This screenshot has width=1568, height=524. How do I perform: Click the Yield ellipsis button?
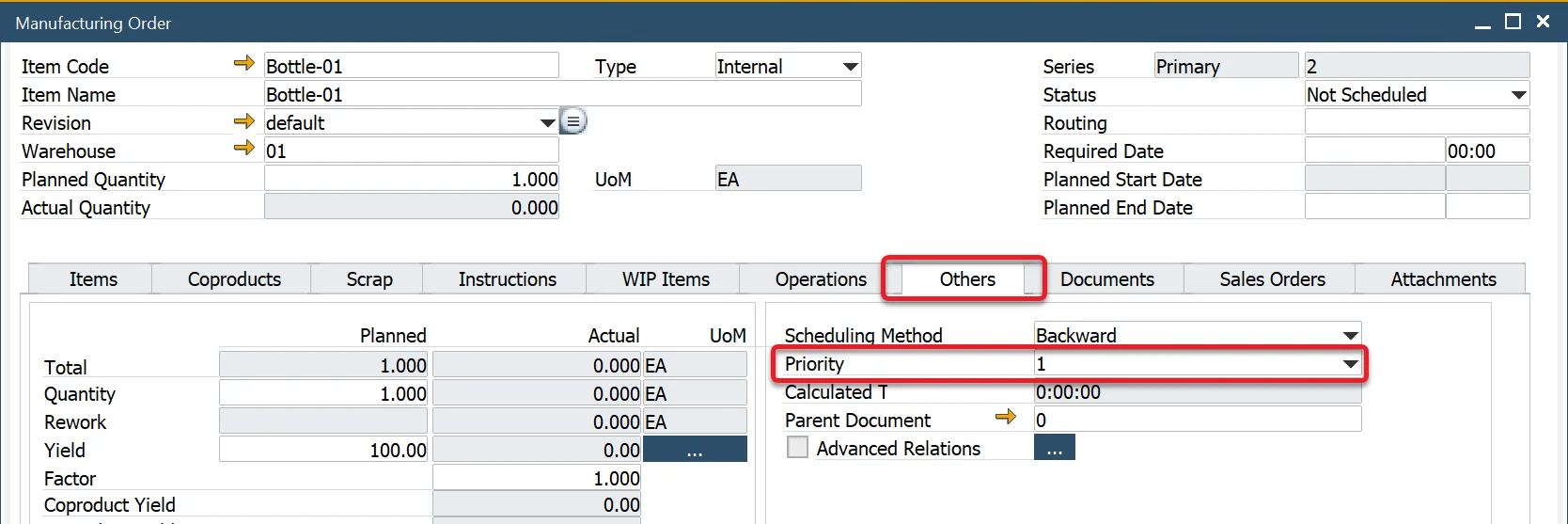pos(695,450)
